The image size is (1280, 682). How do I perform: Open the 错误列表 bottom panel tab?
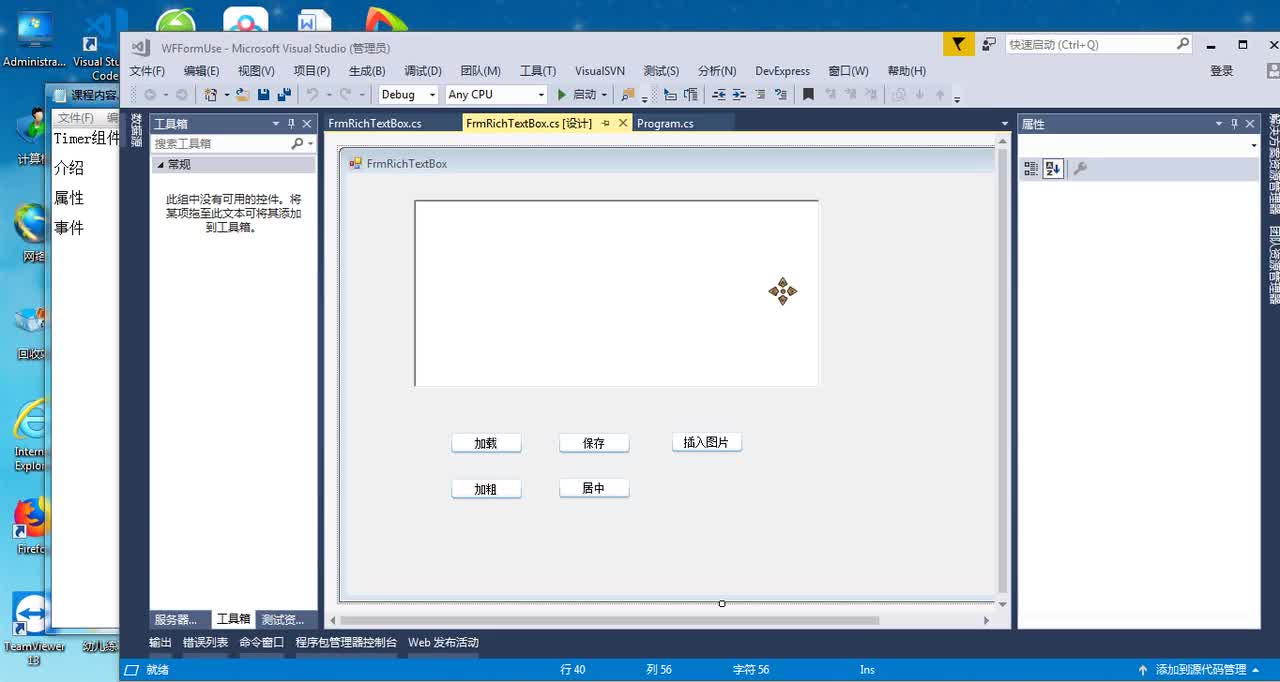click(x=206, y=642)
